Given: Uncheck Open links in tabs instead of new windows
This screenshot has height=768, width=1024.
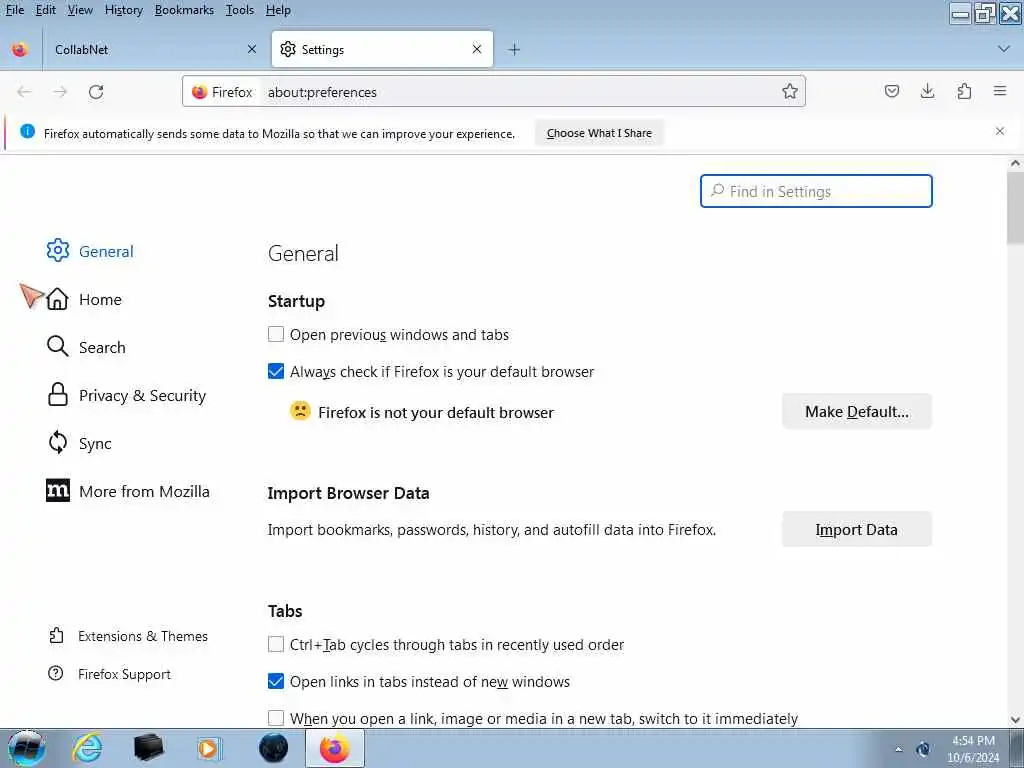Looking at the screenshot, I should pyautogui.click(x=276, y=681).
